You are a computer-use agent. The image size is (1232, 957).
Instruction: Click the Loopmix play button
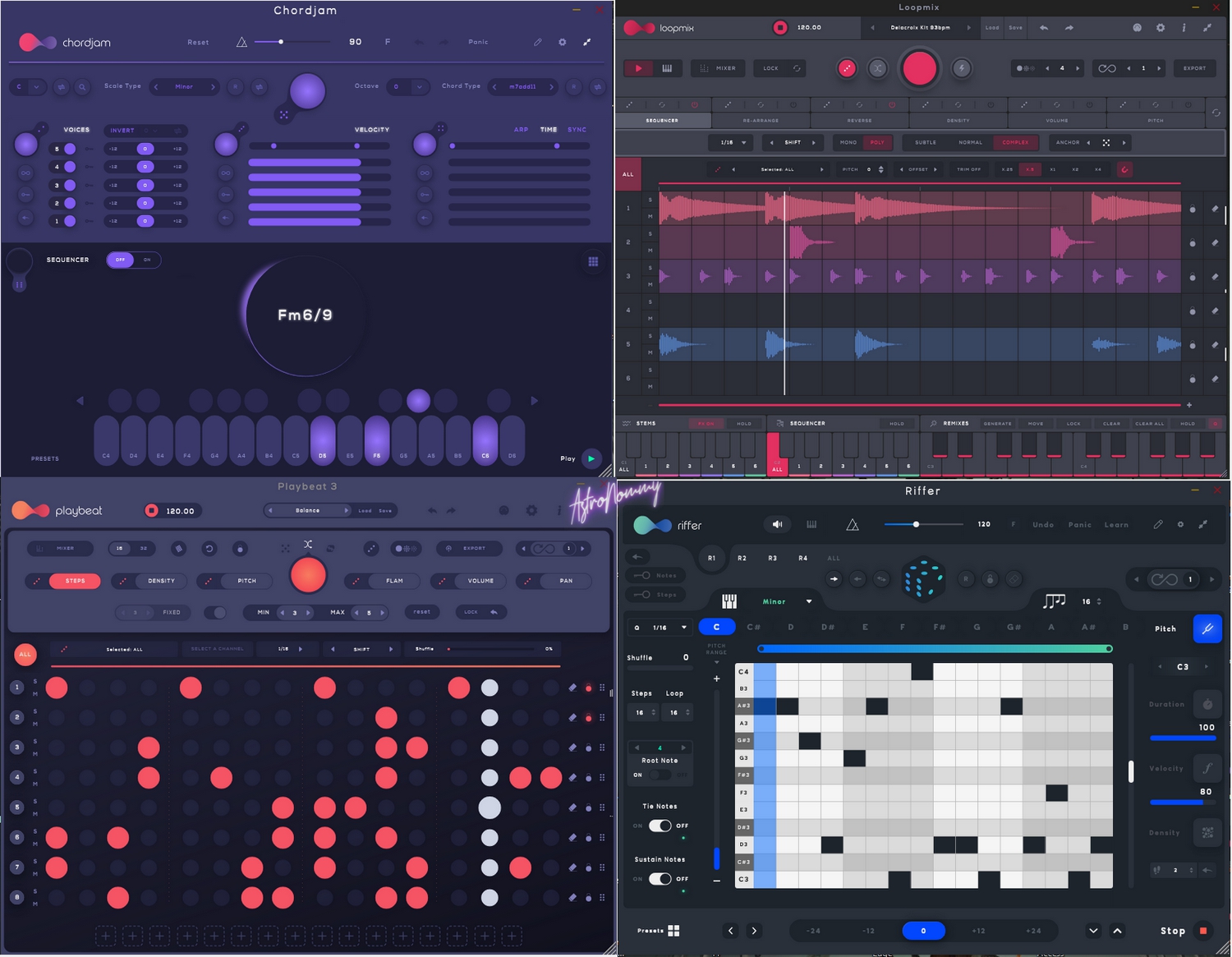click(638, 68)
